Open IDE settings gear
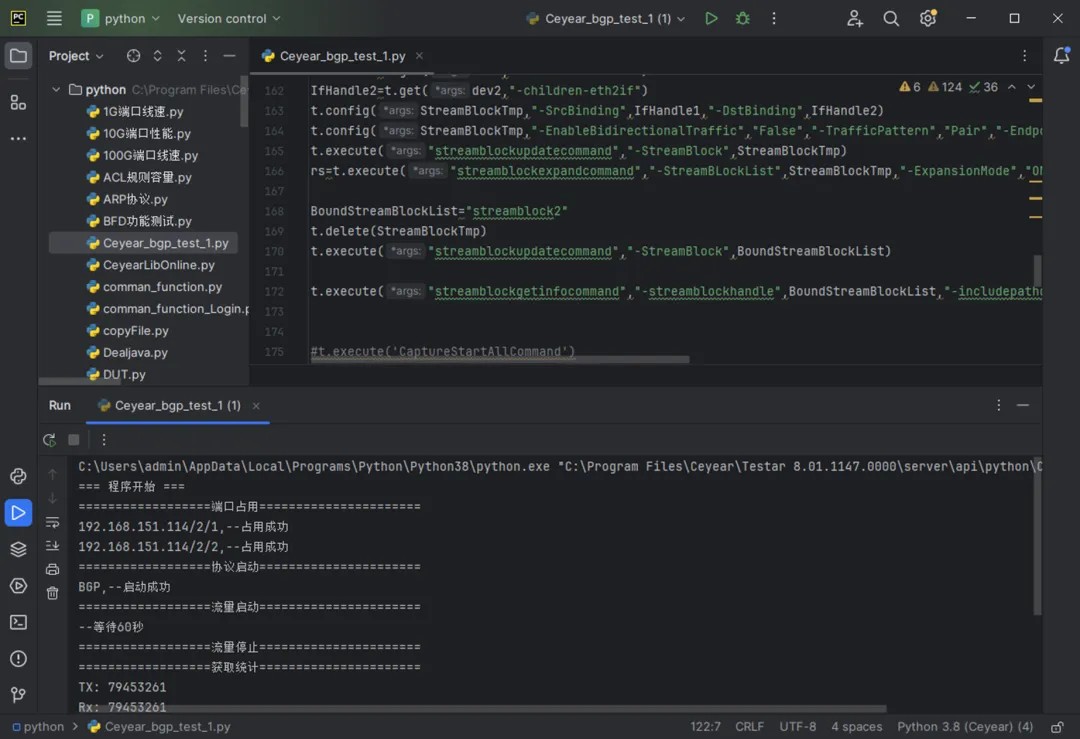The height and width of the screenshot is (739, 1080). [928, 18]
